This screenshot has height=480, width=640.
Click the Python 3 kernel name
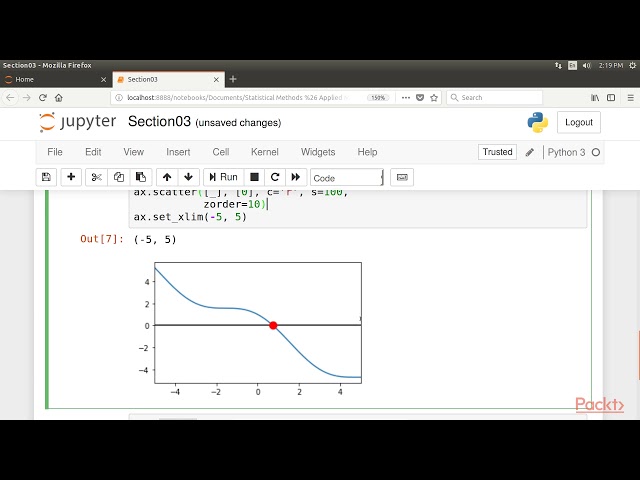coord(566,152)
